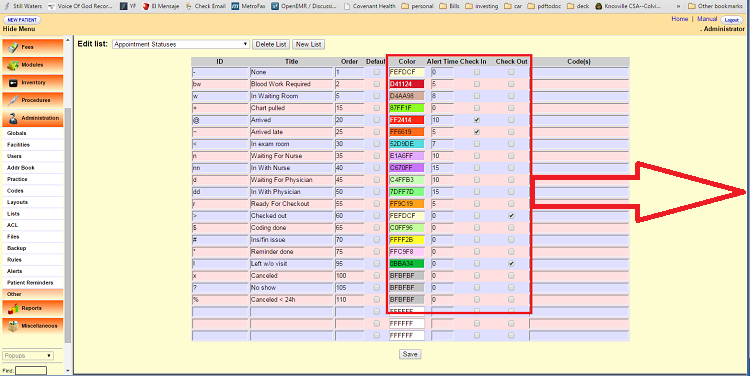The width and height of the screenshot is (750, 376).
Task: Pick the yellow FFFF2B color field
Action: 407,240
